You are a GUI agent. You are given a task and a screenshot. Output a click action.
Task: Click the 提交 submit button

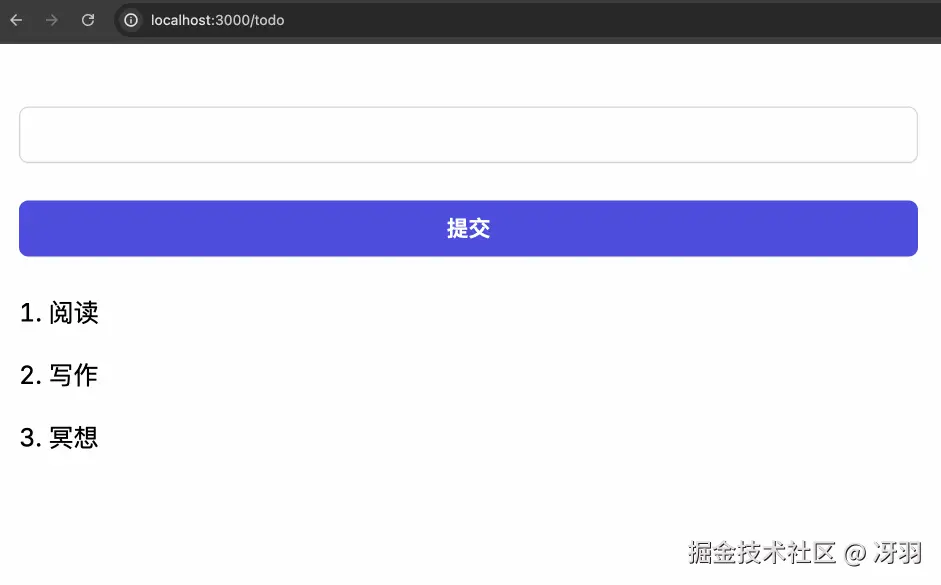coord(469,228)
